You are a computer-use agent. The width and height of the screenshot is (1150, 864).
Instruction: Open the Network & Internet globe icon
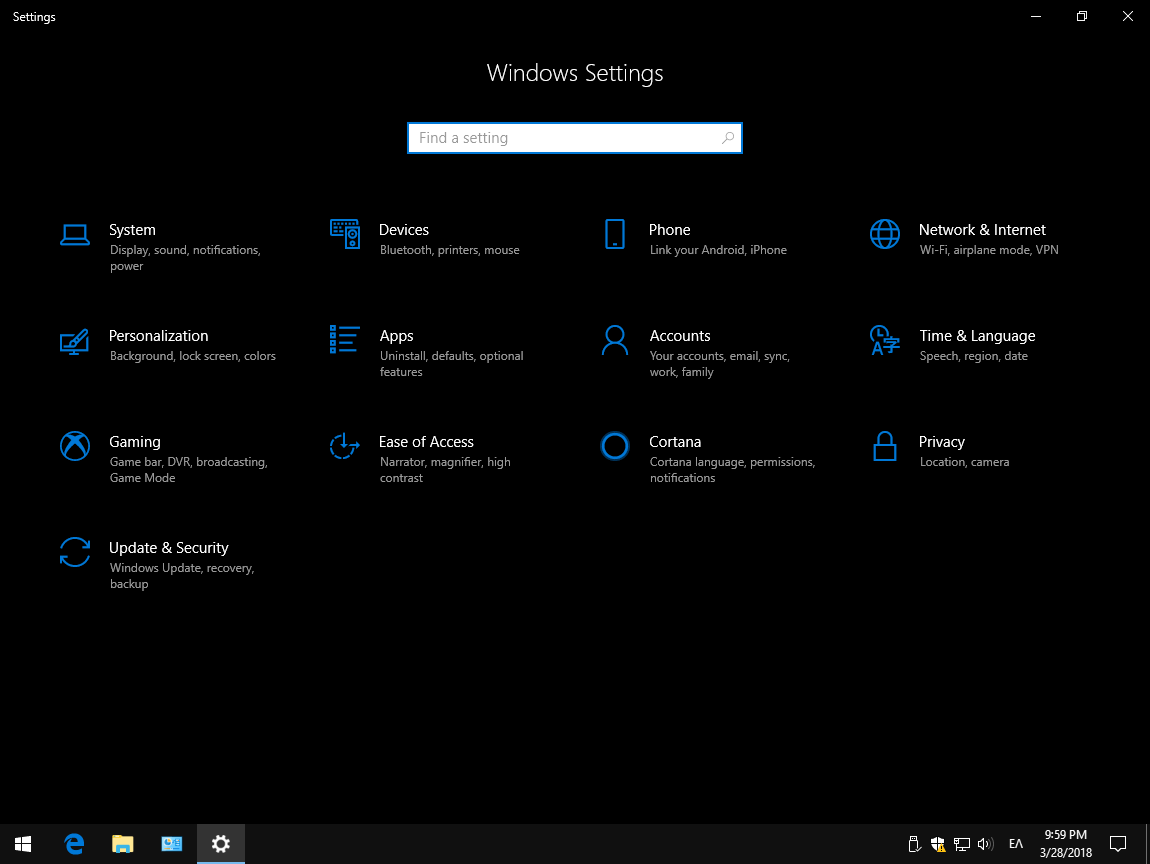(885, 234)
